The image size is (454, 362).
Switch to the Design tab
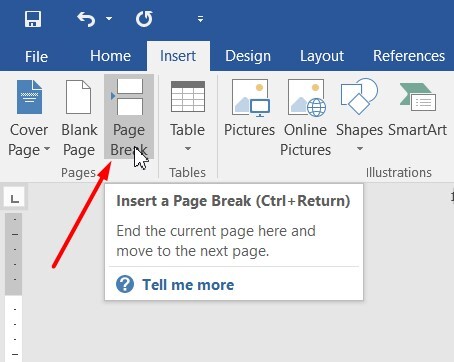[x=248, y=56]
